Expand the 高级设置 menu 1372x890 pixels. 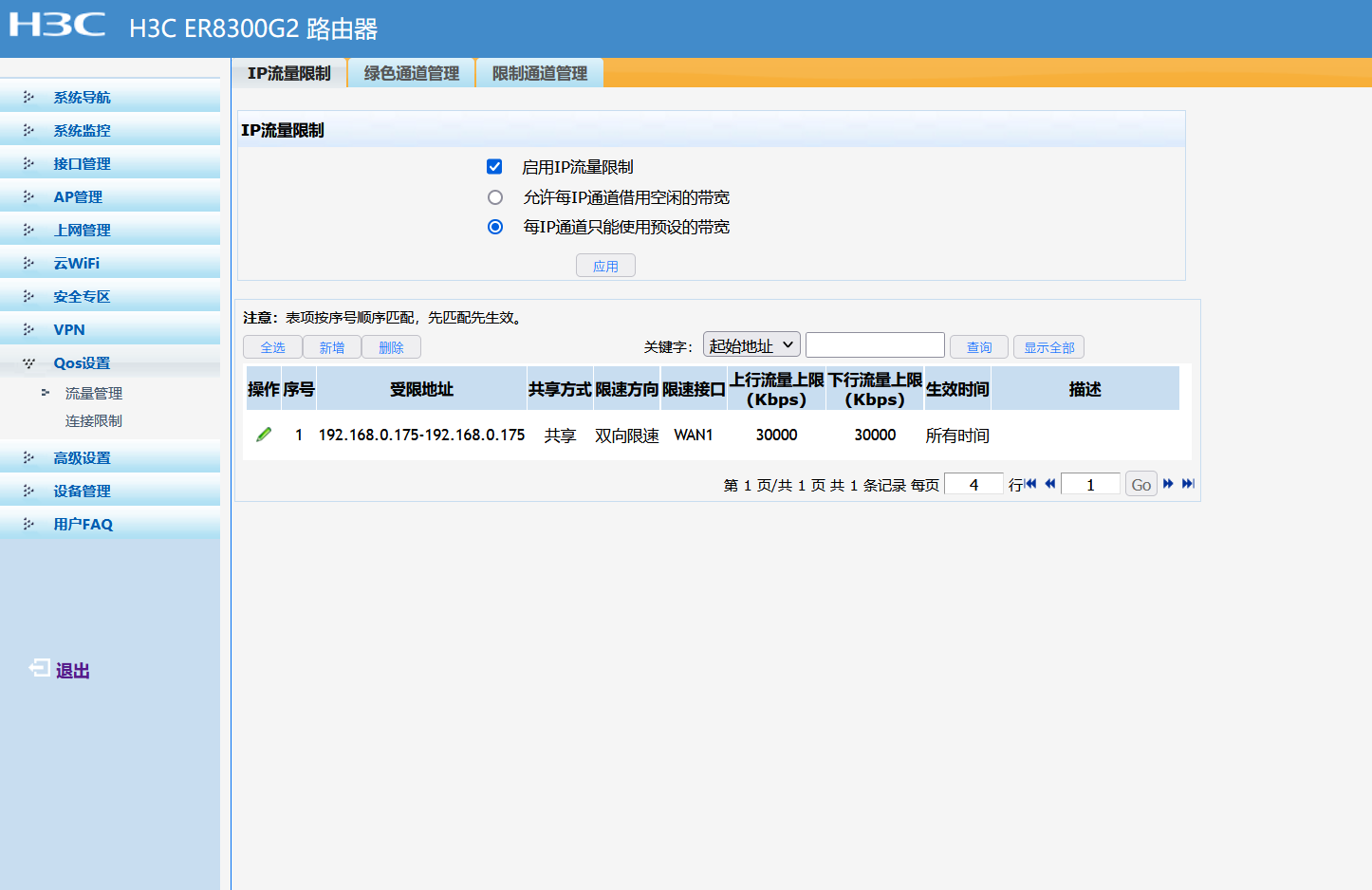click(x=110, y=457)
